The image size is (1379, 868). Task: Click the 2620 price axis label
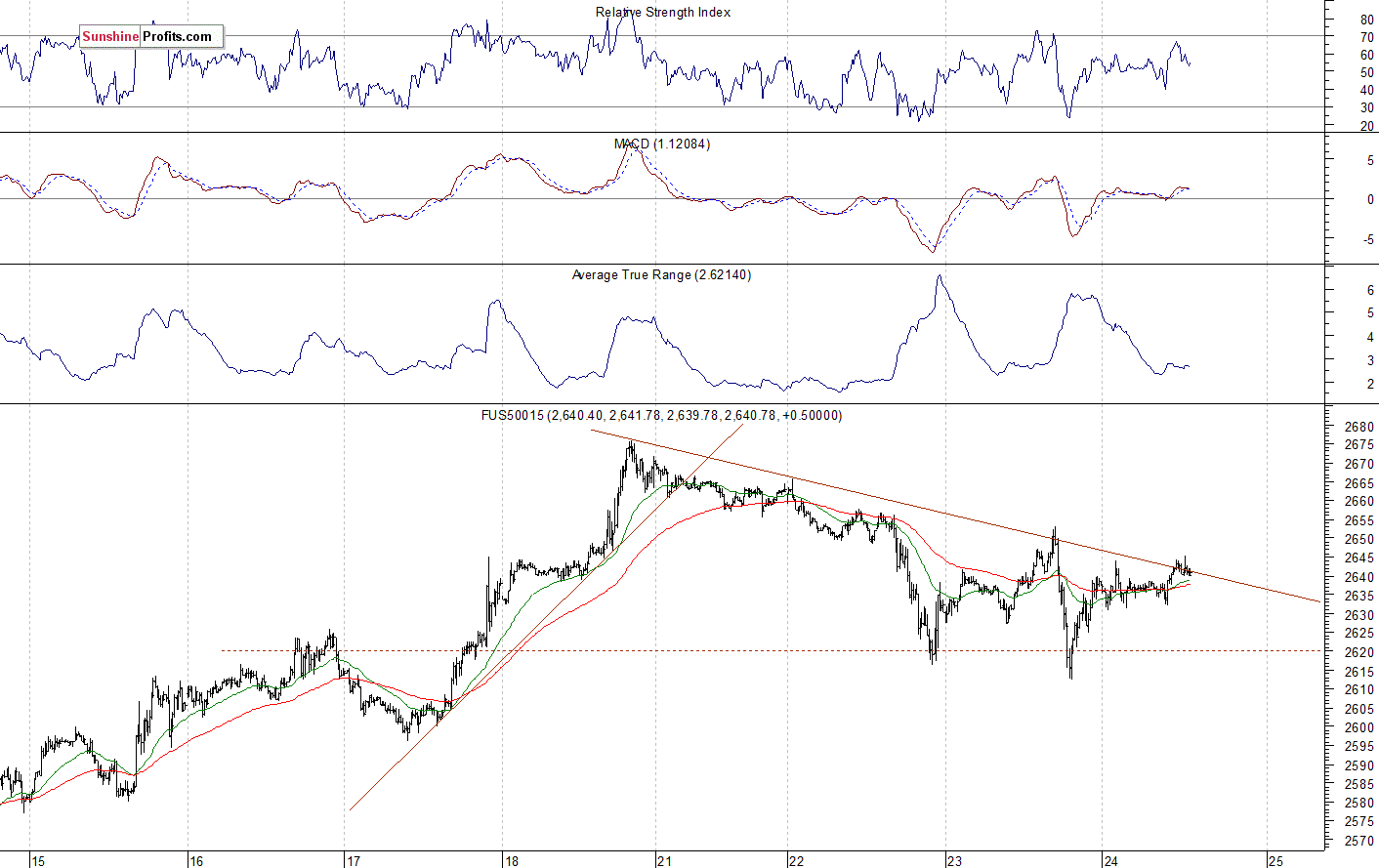pyautogui.click(x=1359, y=653)
